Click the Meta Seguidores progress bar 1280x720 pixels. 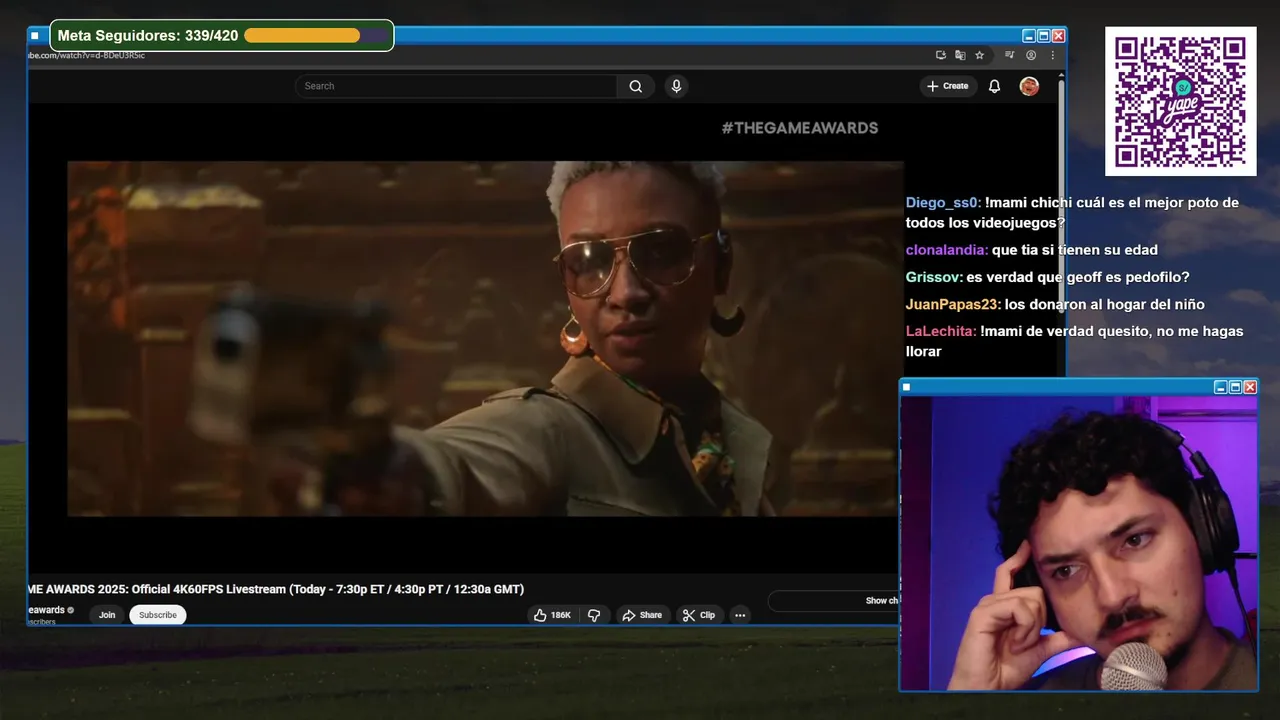316,36
